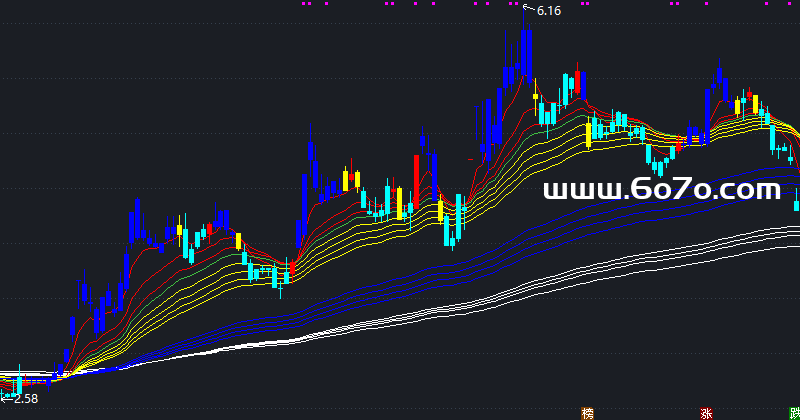Viewport: 800px width, 420px height.
Task: Select the red 涨 marker icon
Action: click(706, 412)
